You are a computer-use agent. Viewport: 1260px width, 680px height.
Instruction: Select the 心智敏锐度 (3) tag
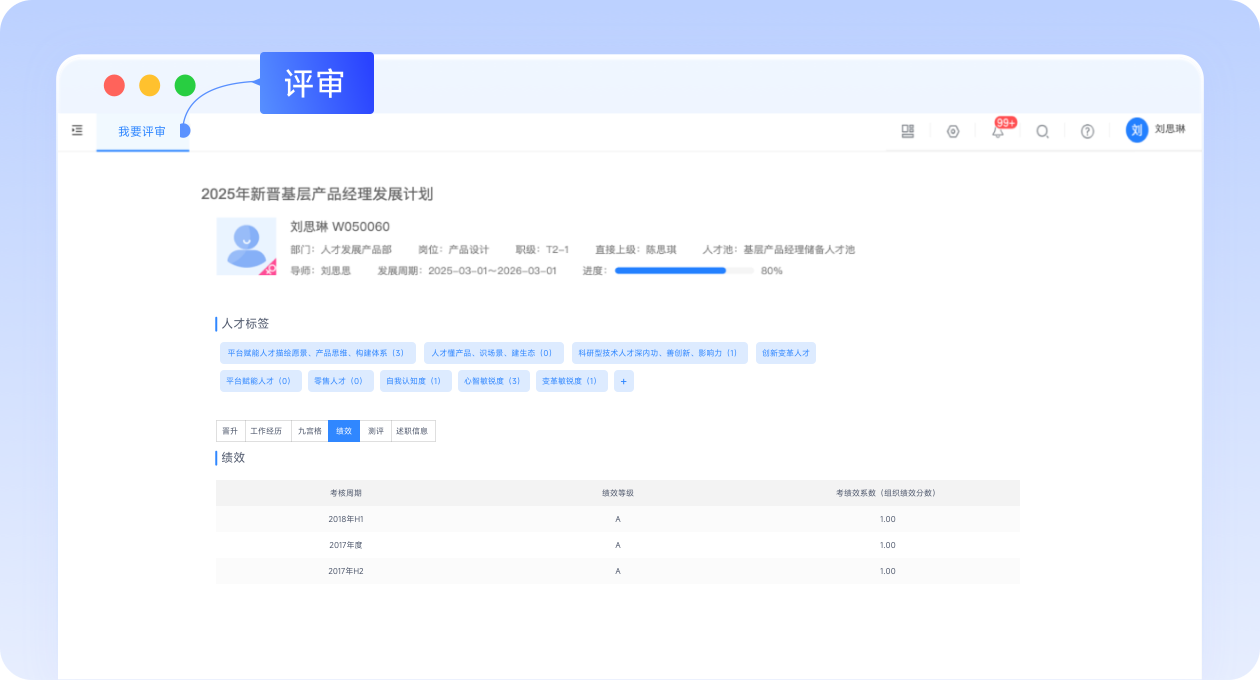[493, 381]
